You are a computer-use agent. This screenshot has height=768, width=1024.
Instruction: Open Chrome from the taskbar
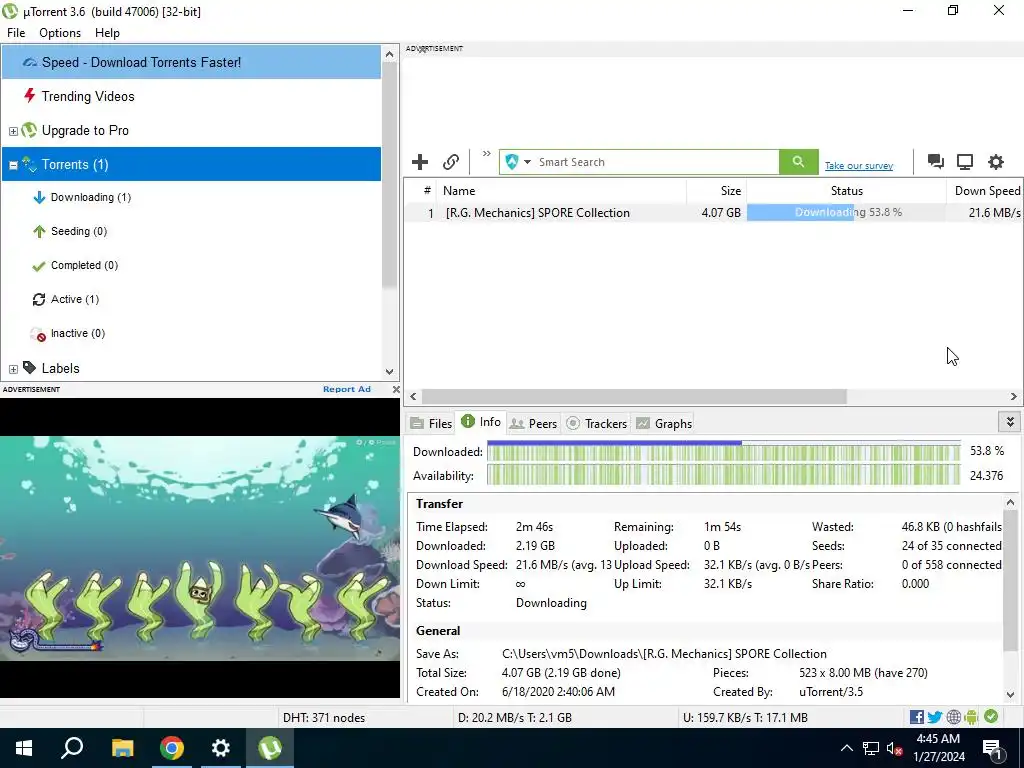click(x=172, y=748)
